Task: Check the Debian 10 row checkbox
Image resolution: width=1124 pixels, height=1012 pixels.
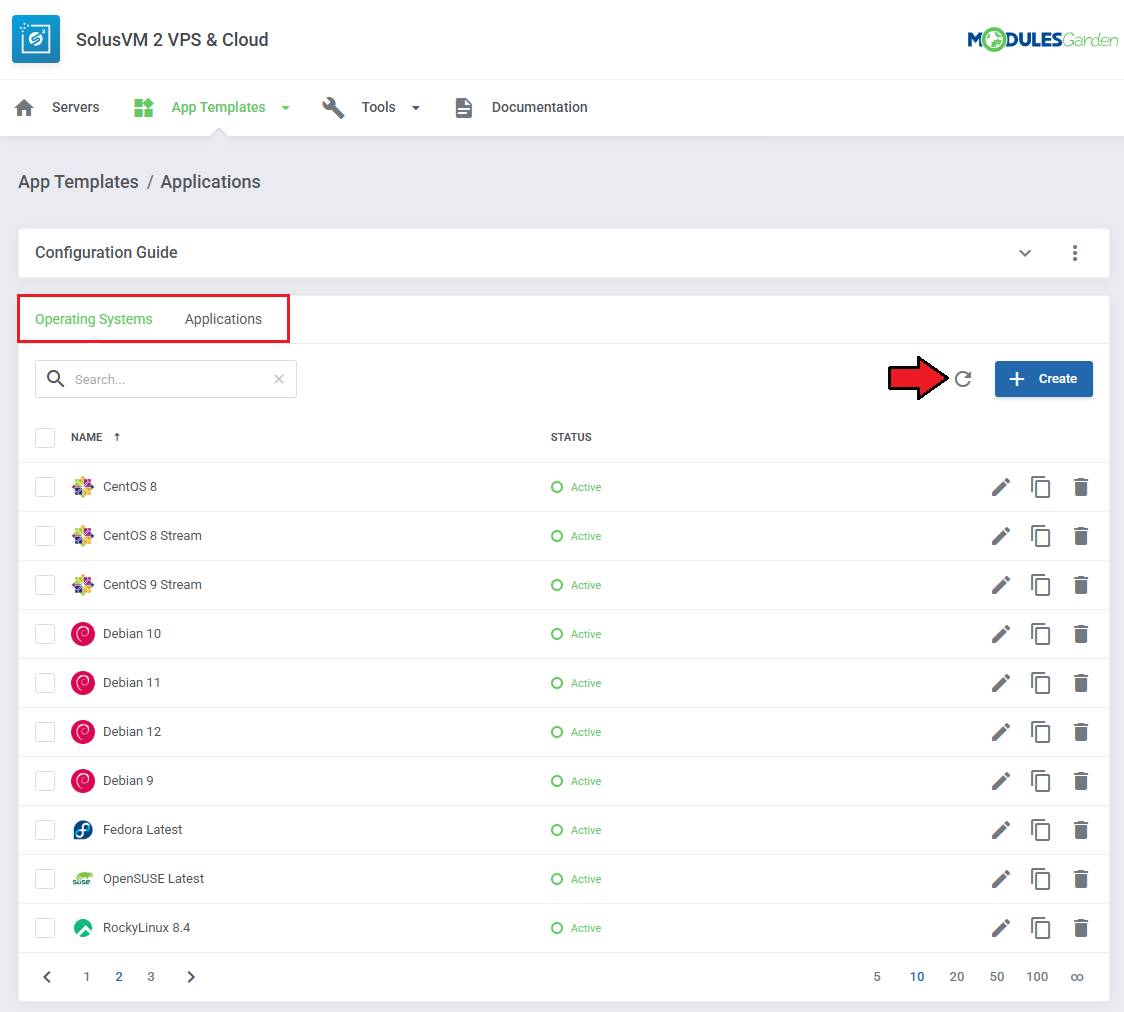Action: pyautogui.click(x=45, y=634)
